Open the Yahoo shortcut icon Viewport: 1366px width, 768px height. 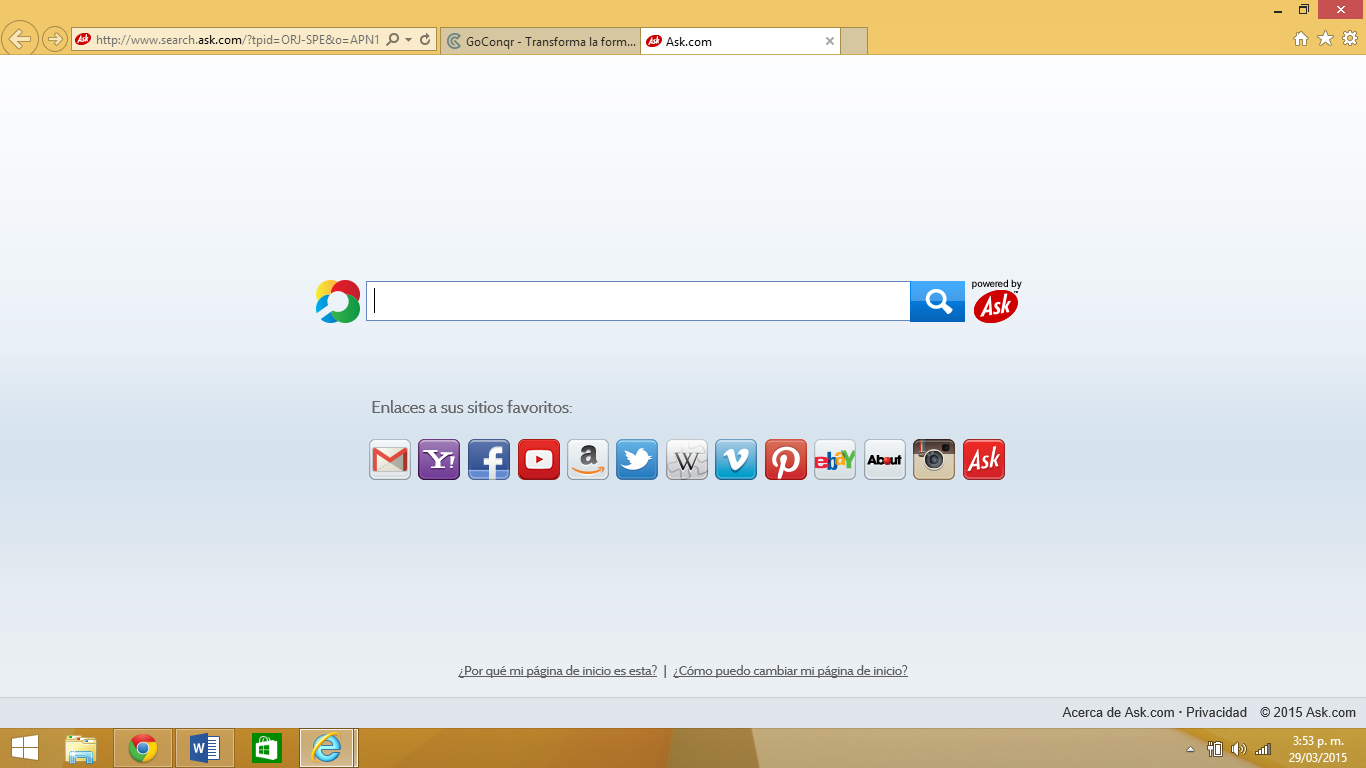(439, 460)
